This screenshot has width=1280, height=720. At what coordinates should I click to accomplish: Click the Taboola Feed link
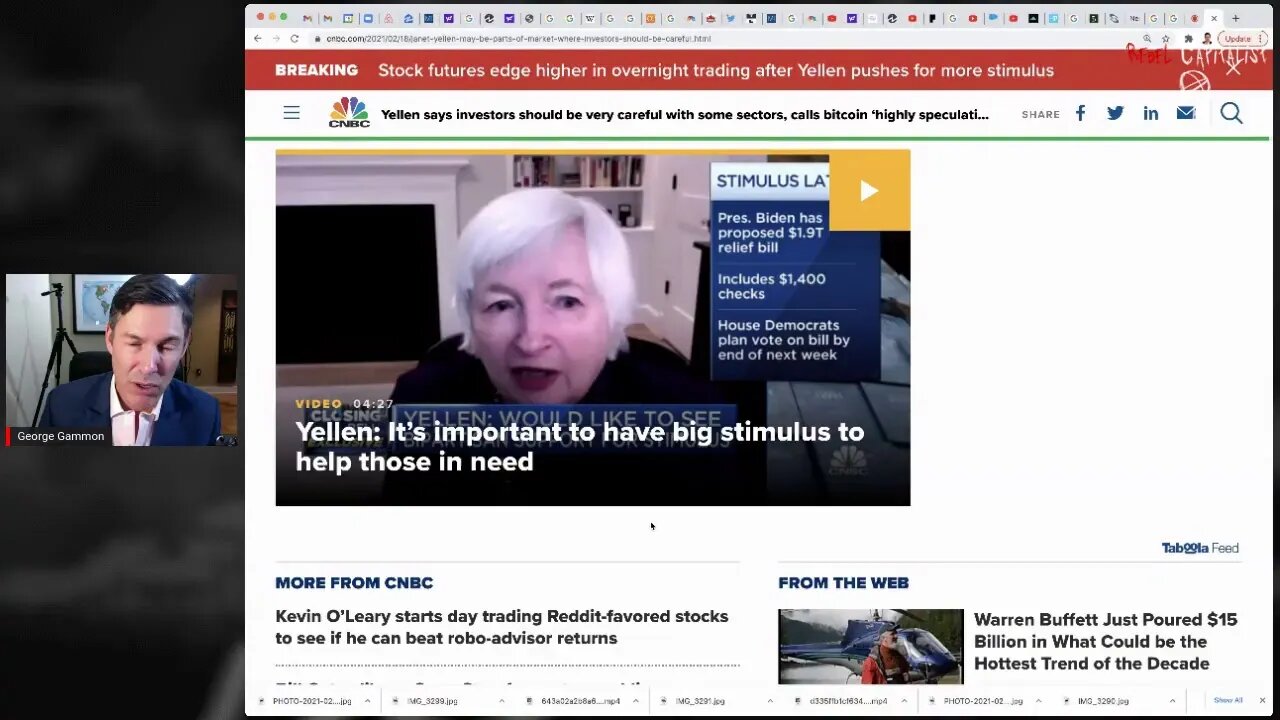pyautogui.click(x=1200, y=548)
